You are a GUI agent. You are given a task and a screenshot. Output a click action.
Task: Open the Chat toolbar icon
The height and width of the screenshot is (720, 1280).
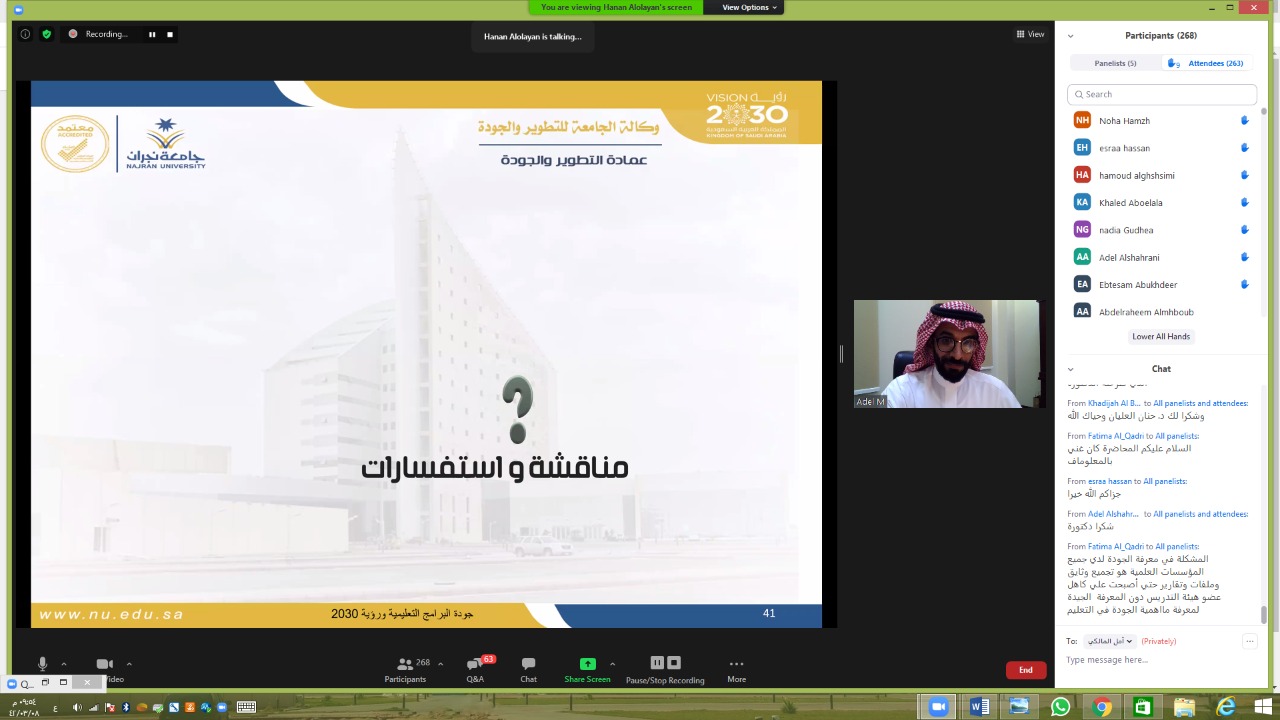(x=528, y=668)
